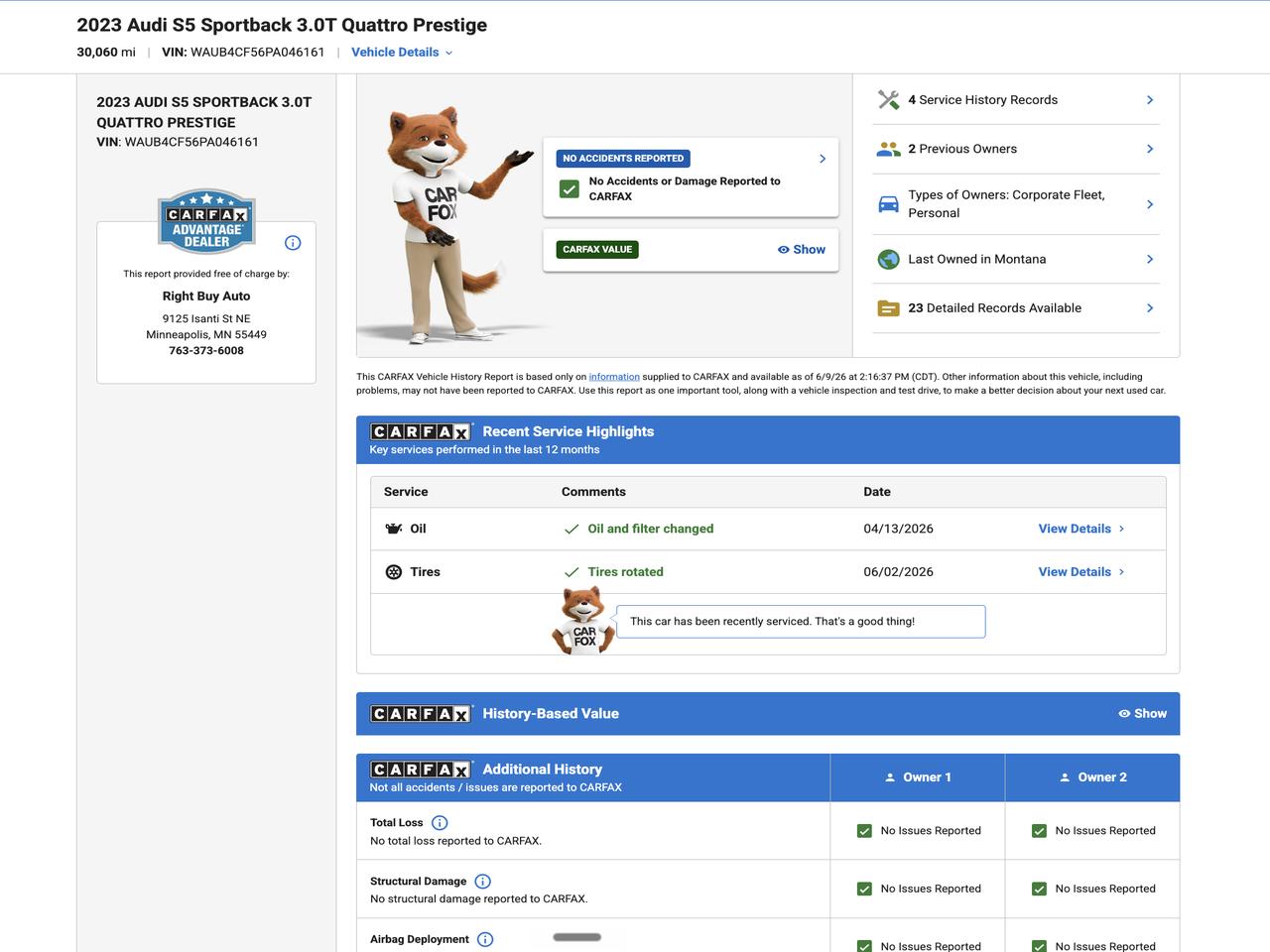Click the dealer phone number 763-373-6008
Image resolution: width=1270 pixels, height=952 pixels.
[206, 351]
